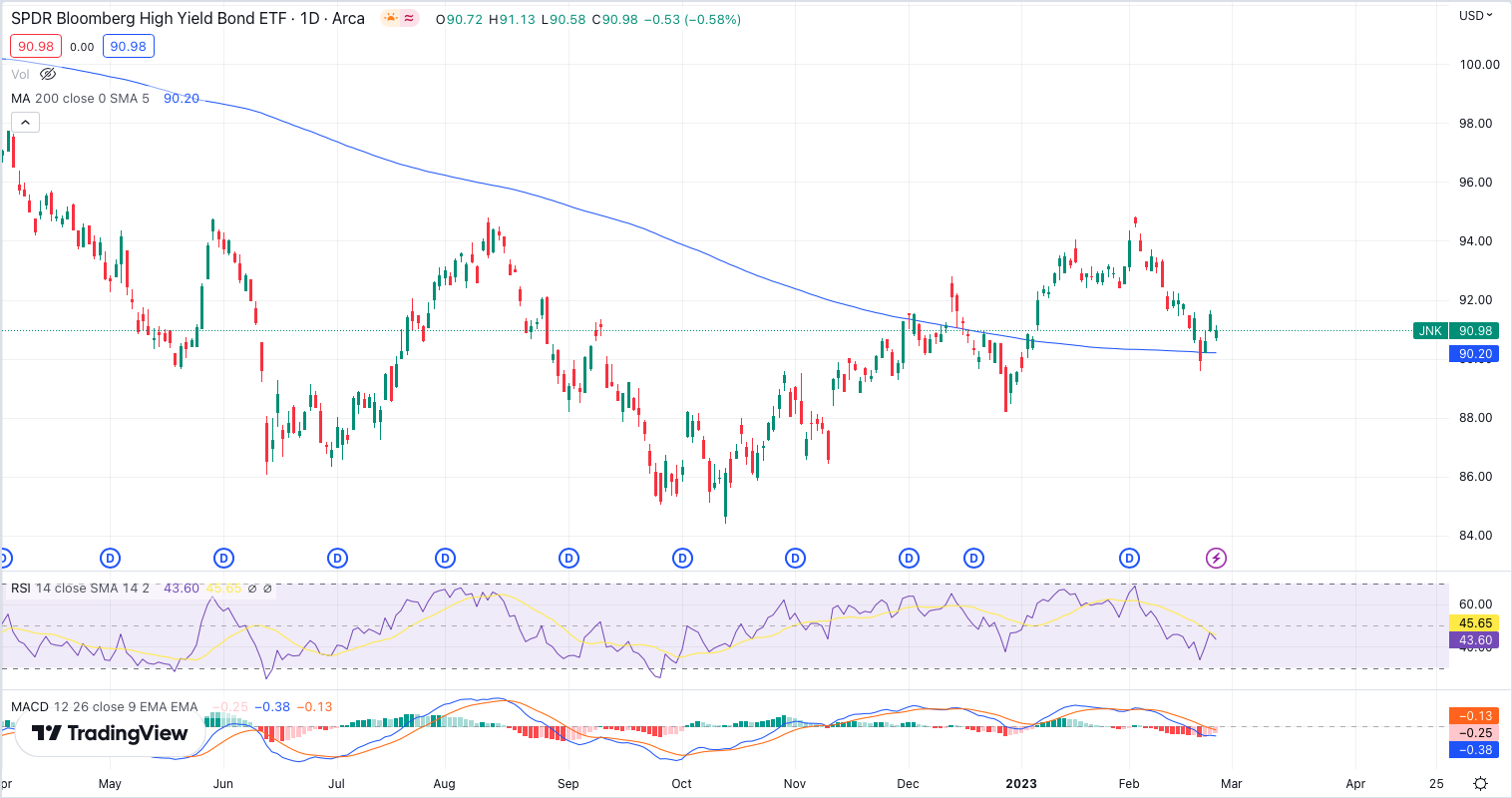Click the market status sun icon
The image size is (1512, 798).
(390, 19)
